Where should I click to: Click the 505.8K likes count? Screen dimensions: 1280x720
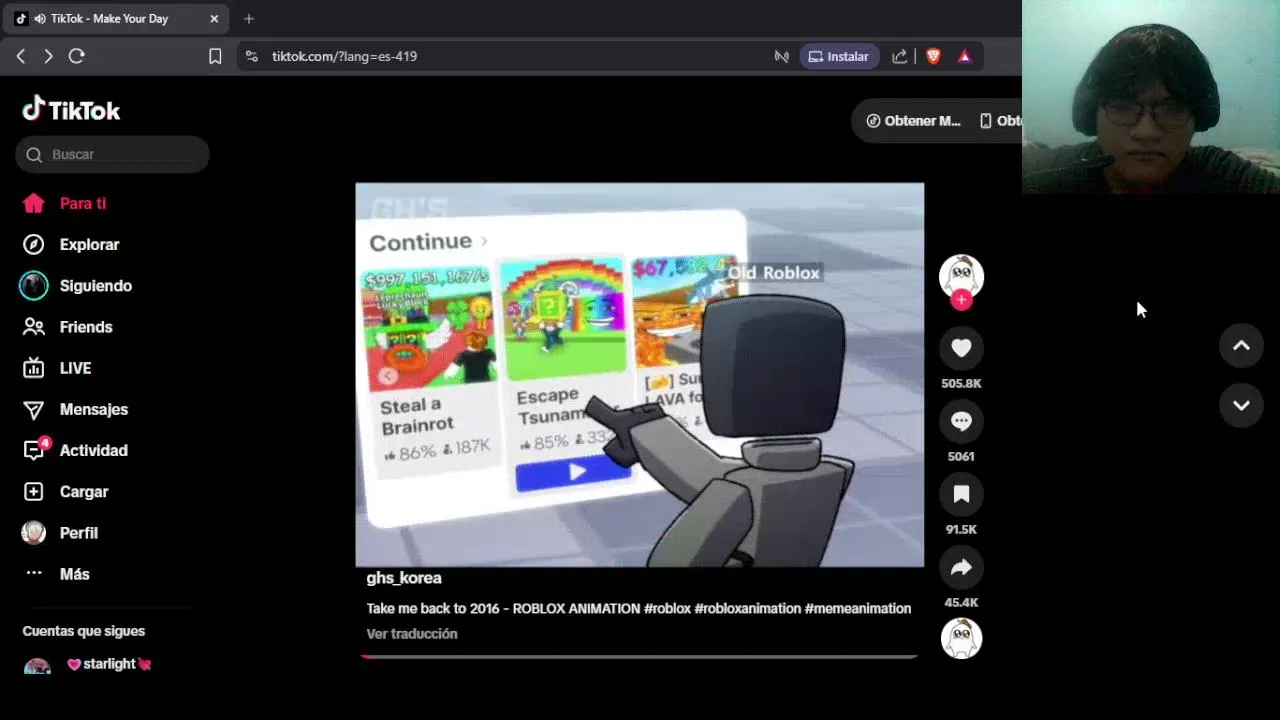click(961, 383)
